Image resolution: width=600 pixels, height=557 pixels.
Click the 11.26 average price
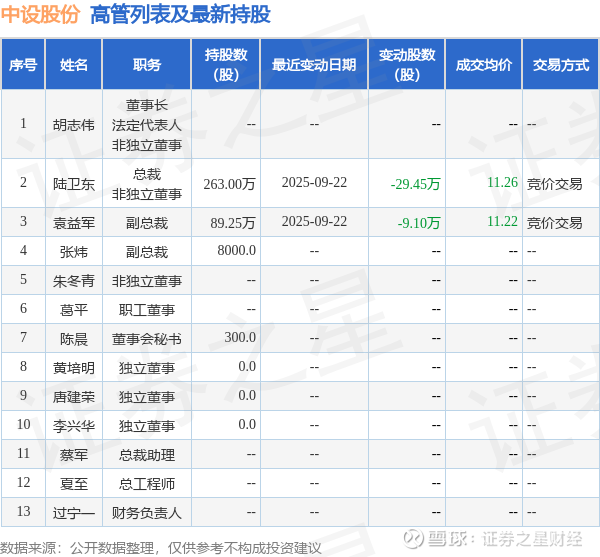coord(502,182)
